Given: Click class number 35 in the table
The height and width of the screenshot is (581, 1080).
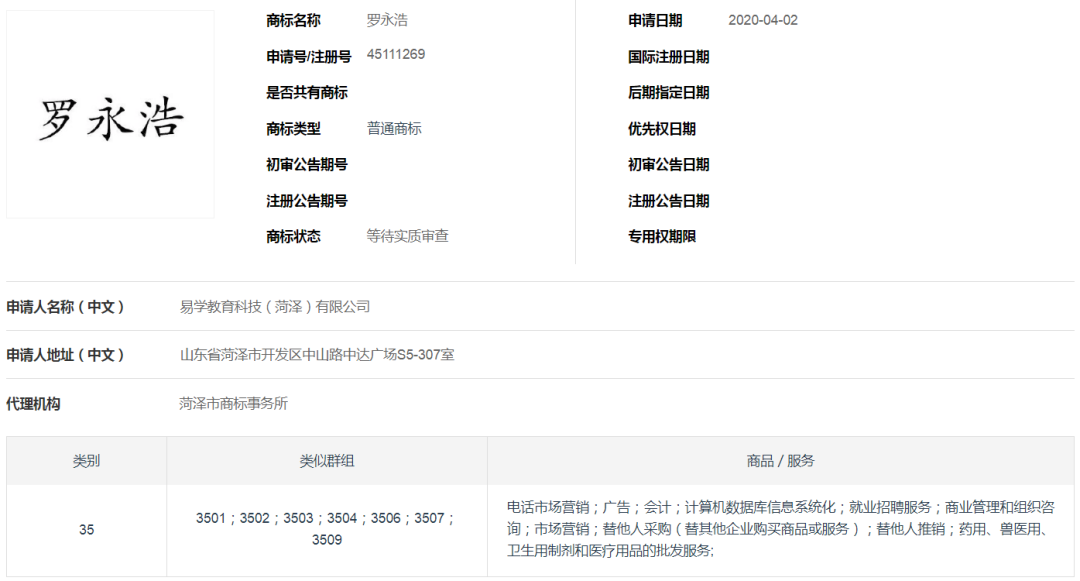Looking at the screenshot, I should click(86, 529).
